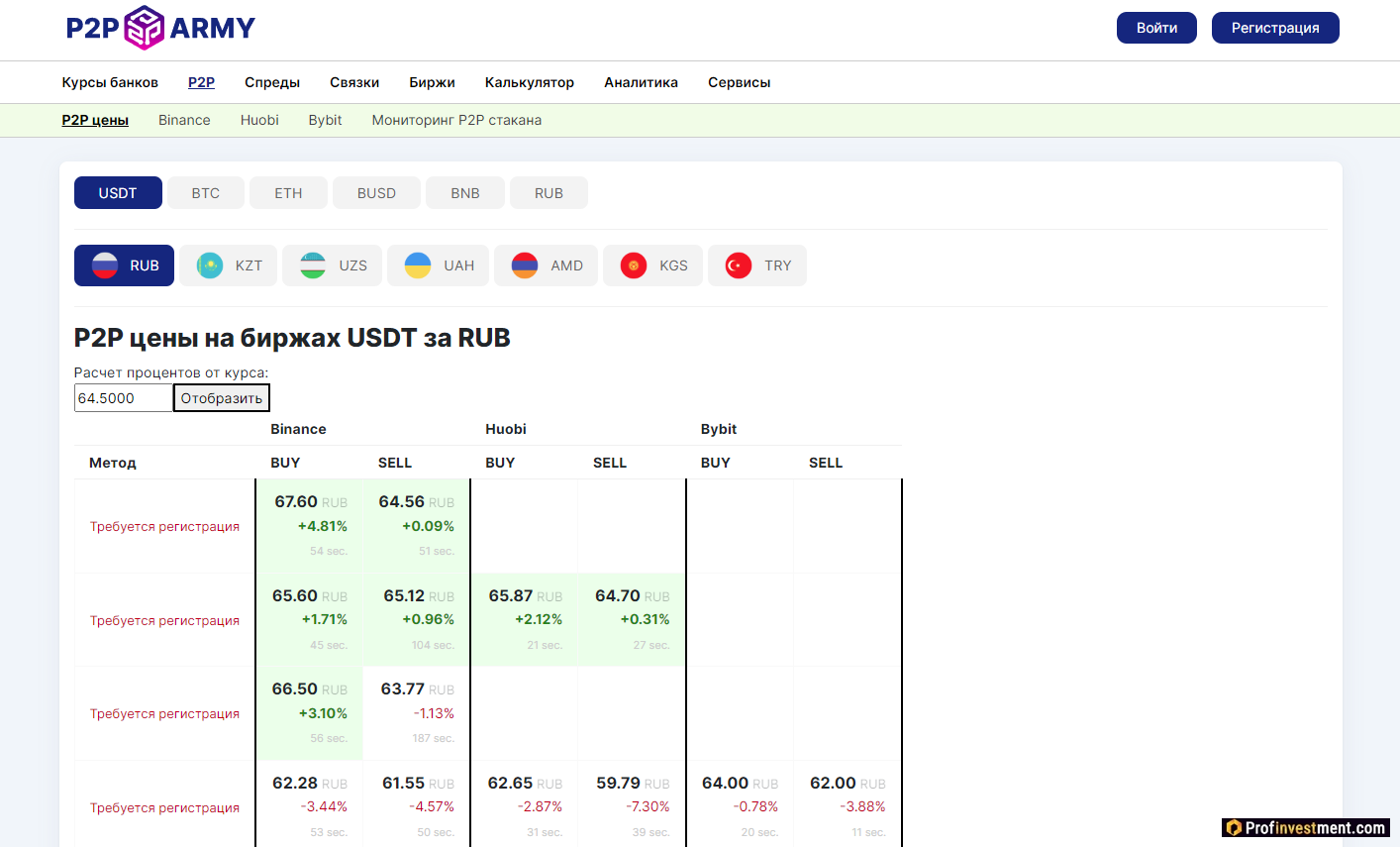Open the Huobi submenu link
The width and height of the screenshot is (1400, 847).
(259, 120)
